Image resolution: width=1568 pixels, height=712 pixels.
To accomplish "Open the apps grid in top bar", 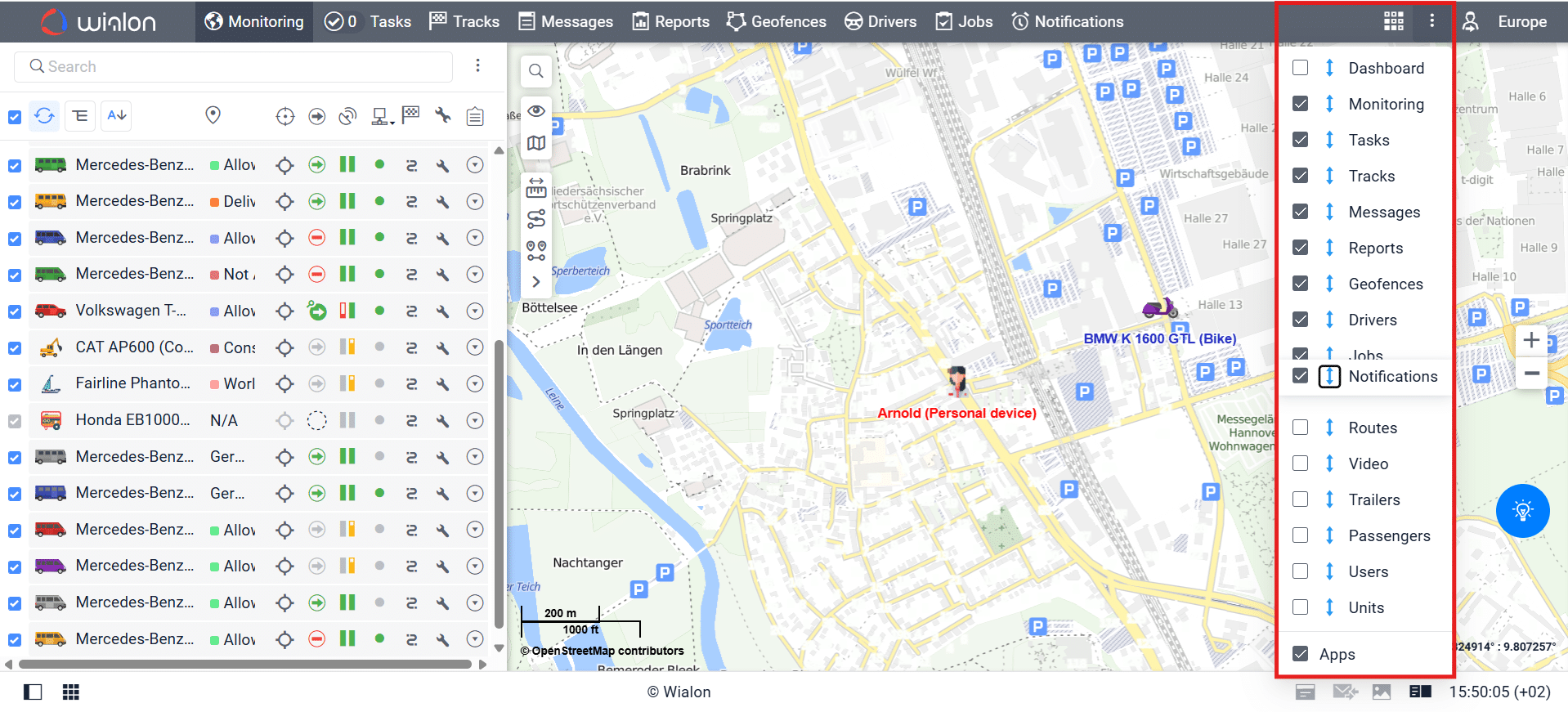I will [x=1394, y=21].
